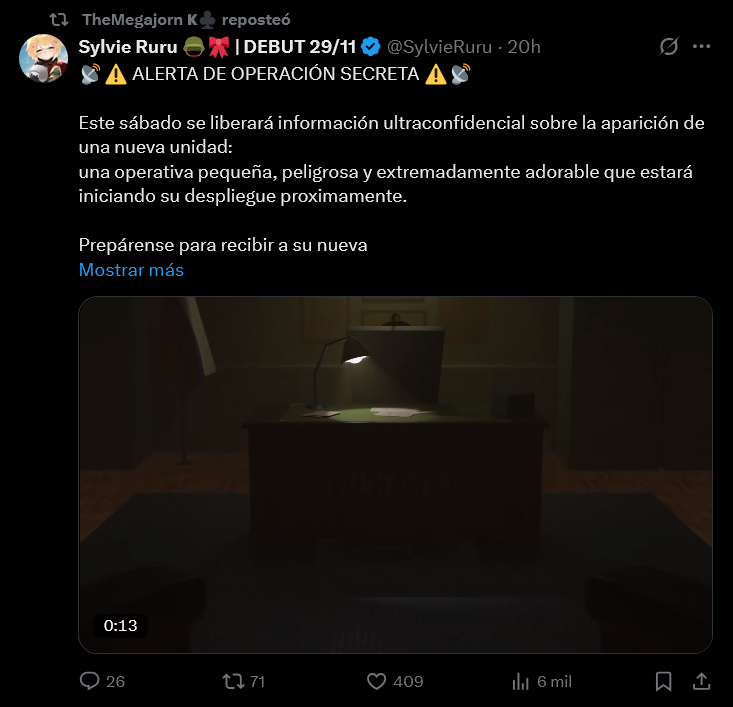Screen dimensions: 733x707
Task: Bookmark this post
Action: pos(663,681)
